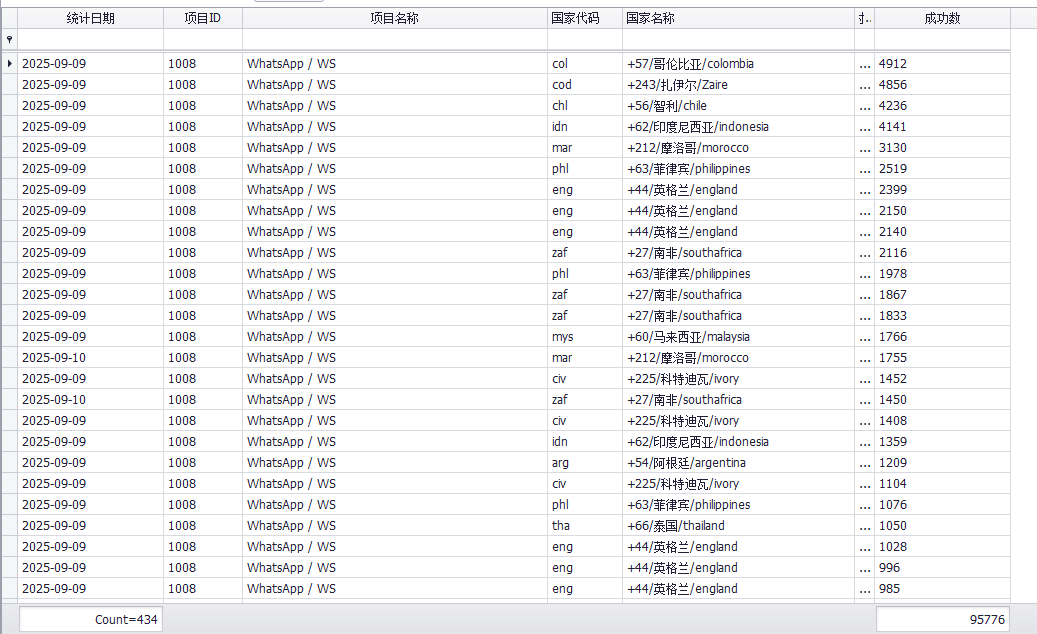Click country code 'cod' cell
The width and height of the screenshot is (1037, 634).
(x=585, y=85)
